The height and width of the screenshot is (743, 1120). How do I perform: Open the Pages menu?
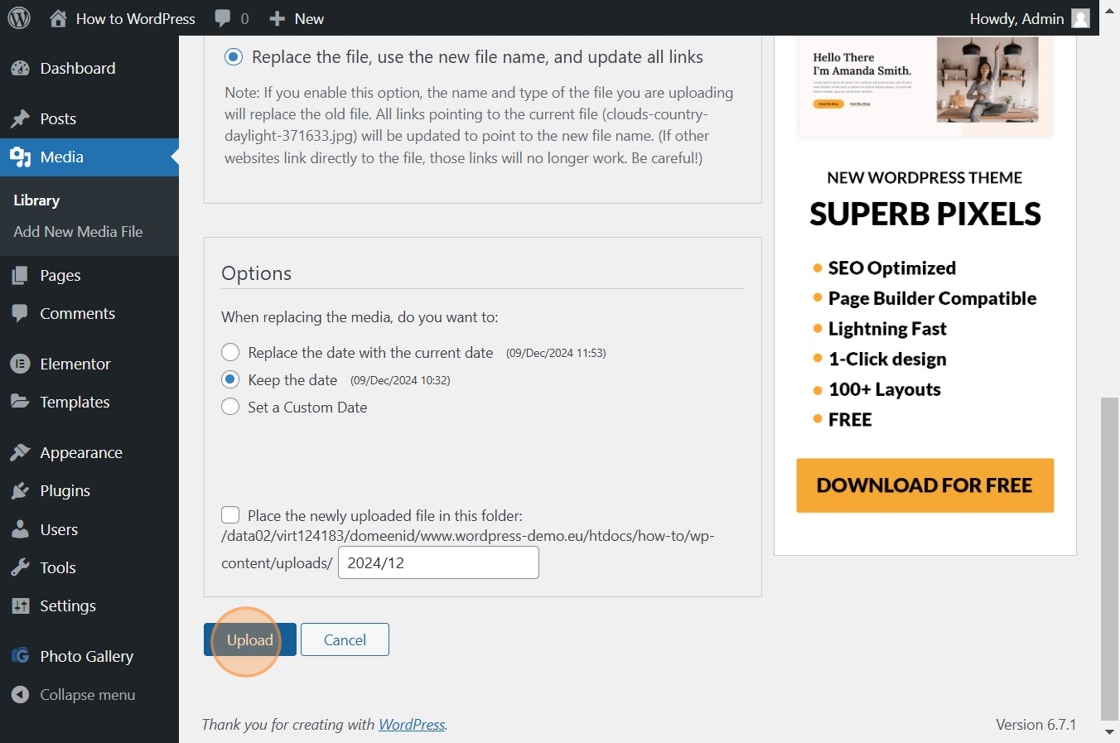pyautogui.click(x=60, y=275)
